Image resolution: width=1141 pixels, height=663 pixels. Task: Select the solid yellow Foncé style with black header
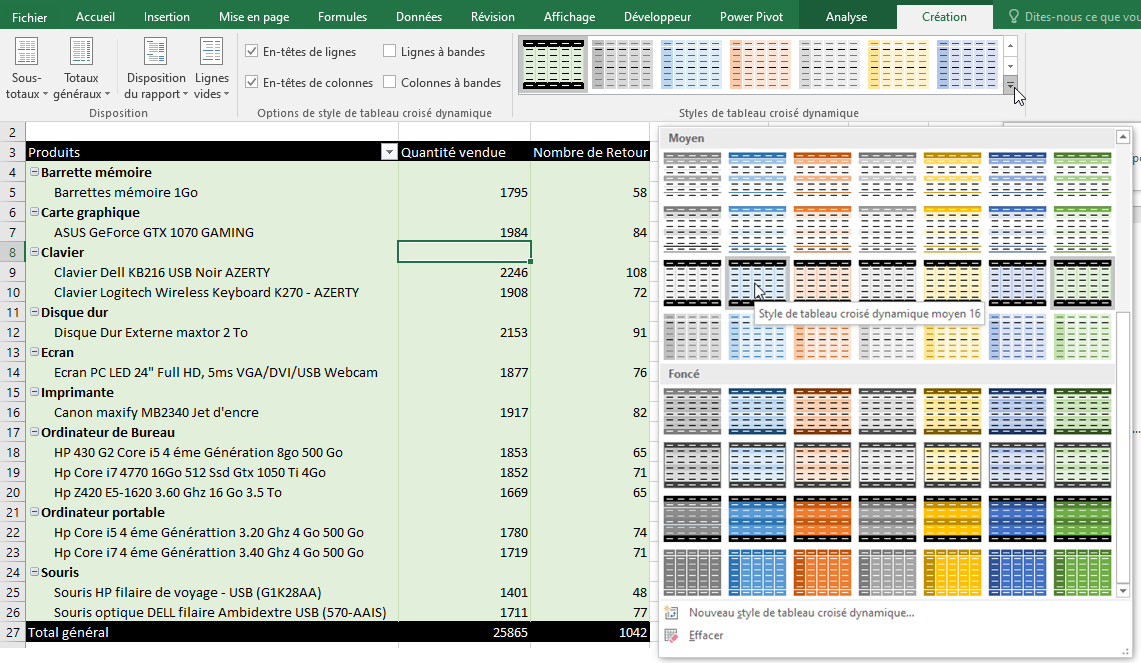[952, 519]
